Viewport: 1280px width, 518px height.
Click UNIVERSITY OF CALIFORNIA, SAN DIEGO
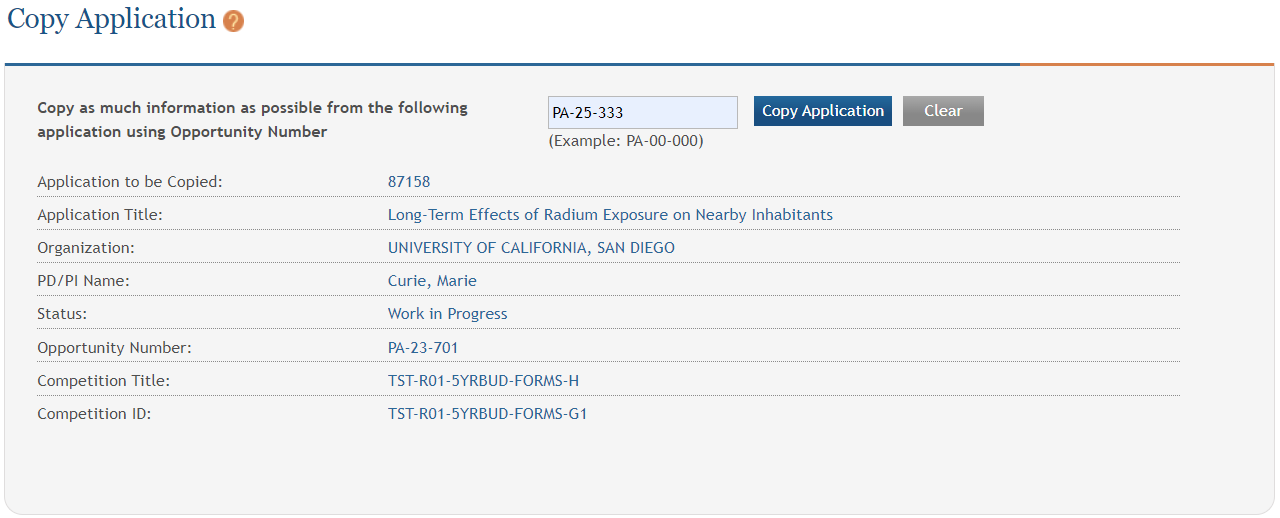(x=531, y=248)
